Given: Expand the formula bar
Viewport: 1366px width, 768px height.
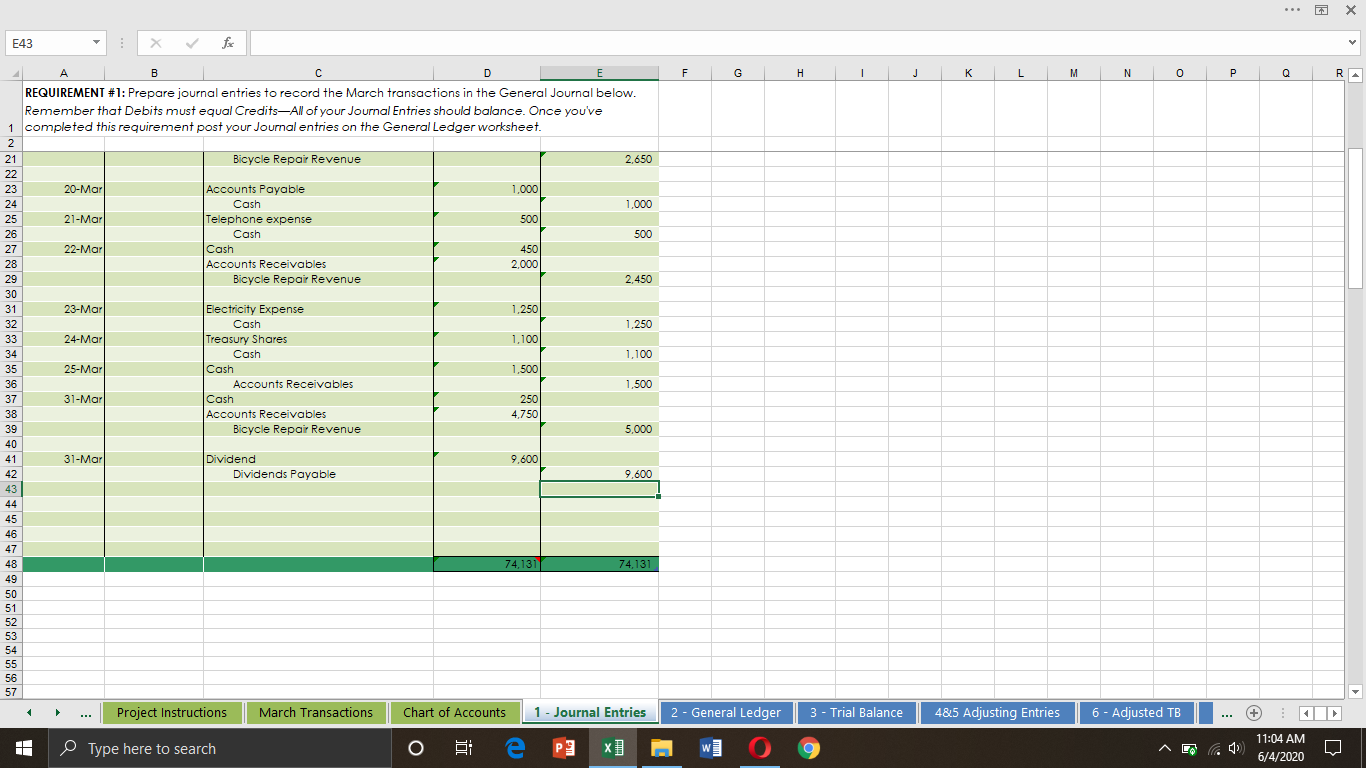Looking at the screenshot, I should click(x=1354, y=43).
